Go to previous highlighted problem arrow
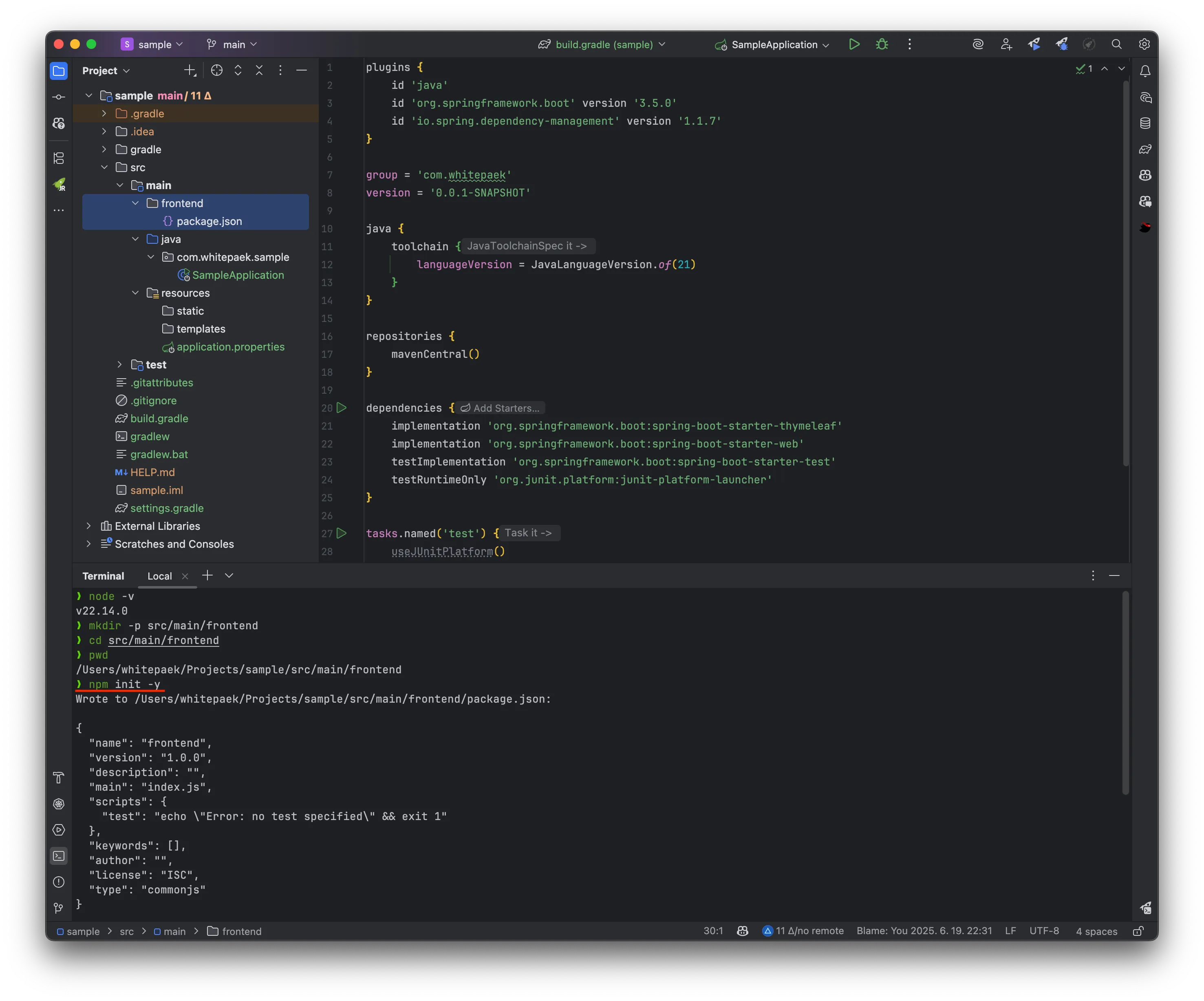 [1104, 69]
